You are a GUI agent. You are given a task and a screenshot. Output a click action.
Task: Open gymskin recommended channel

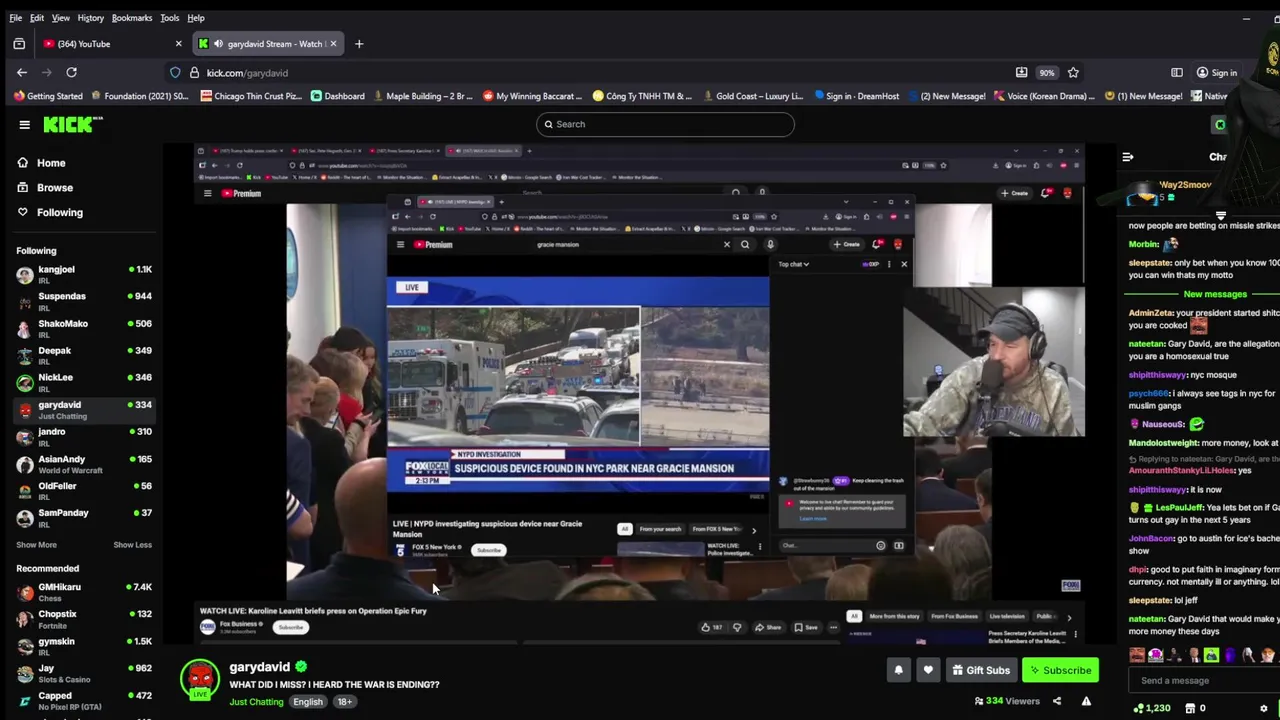[84, 647]
